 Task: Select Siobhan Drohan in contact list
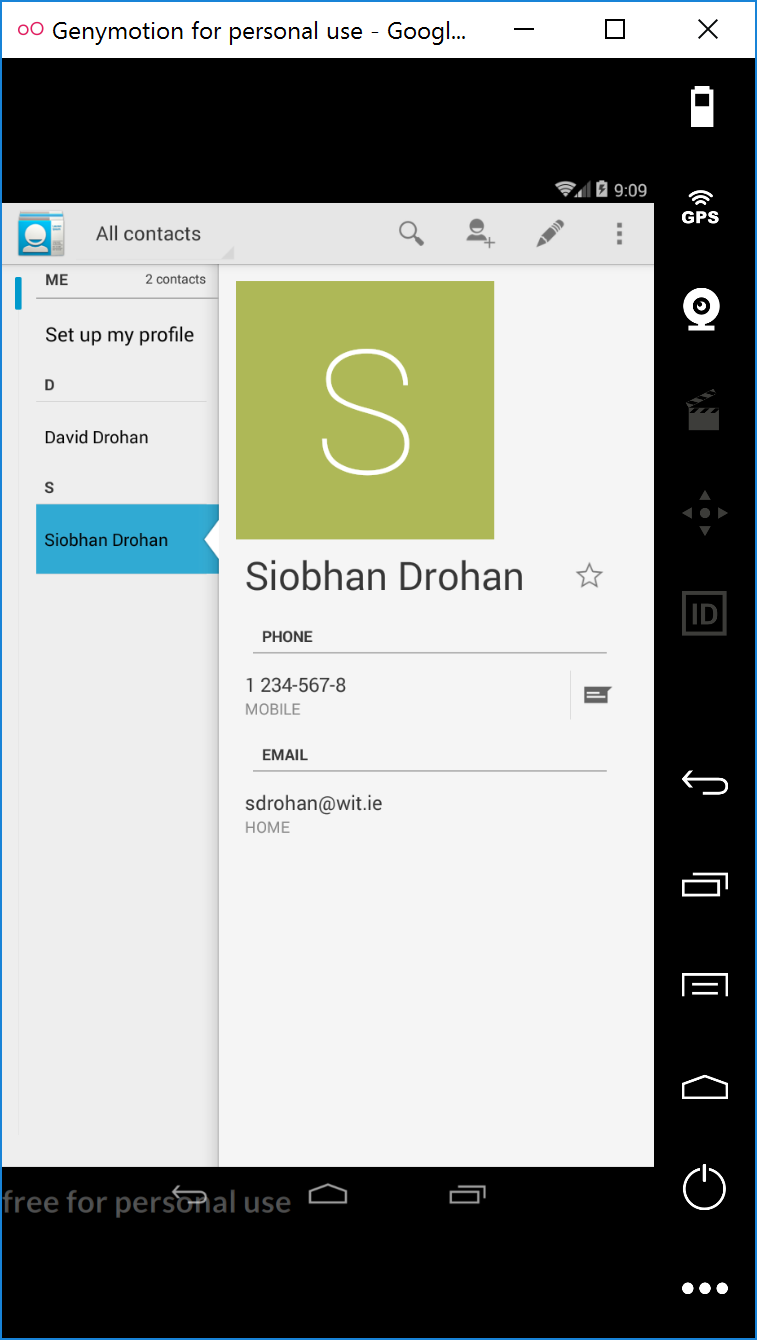[x=127, y=539]
